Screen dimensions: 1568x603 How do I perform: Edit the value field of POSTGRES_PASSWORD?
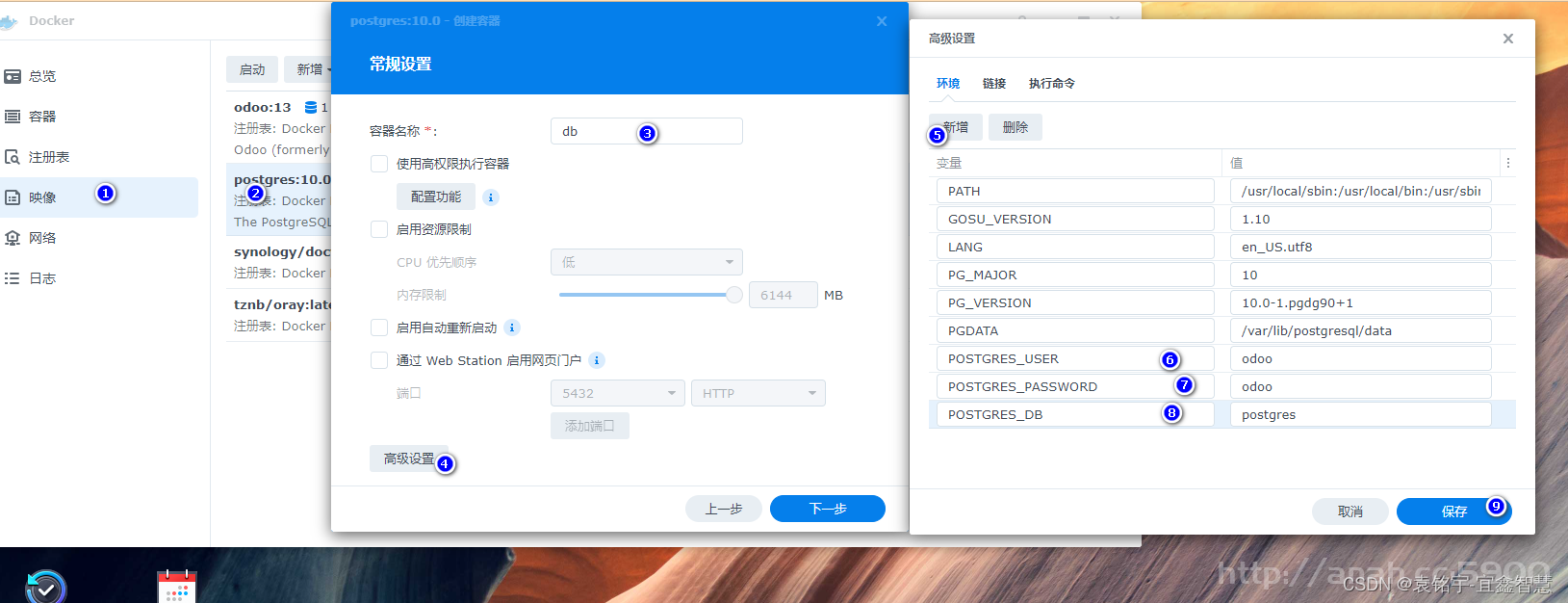click(1361, 386)
